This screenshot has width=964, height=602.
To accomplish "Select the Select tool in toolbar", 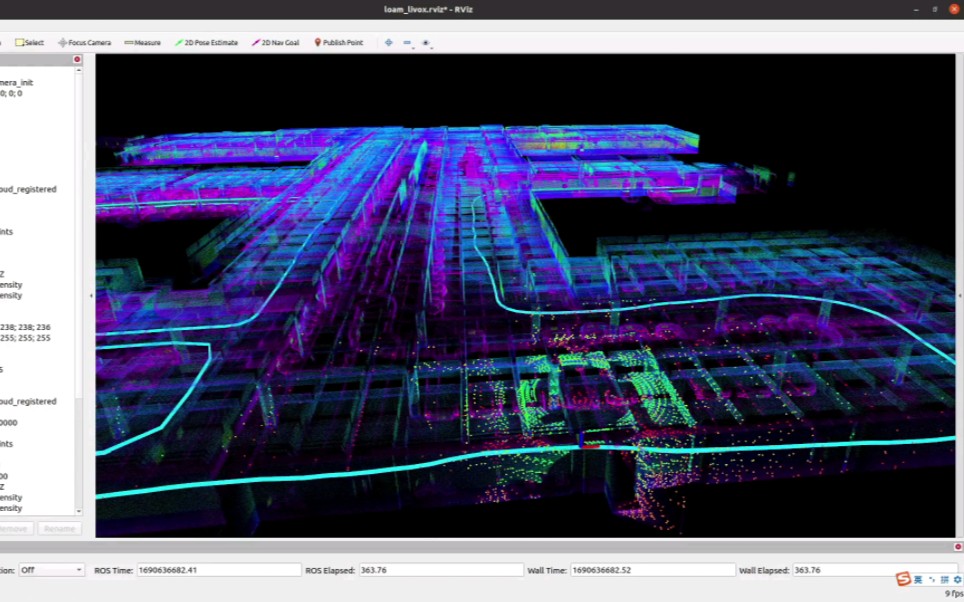I will (x=30, y=43).
